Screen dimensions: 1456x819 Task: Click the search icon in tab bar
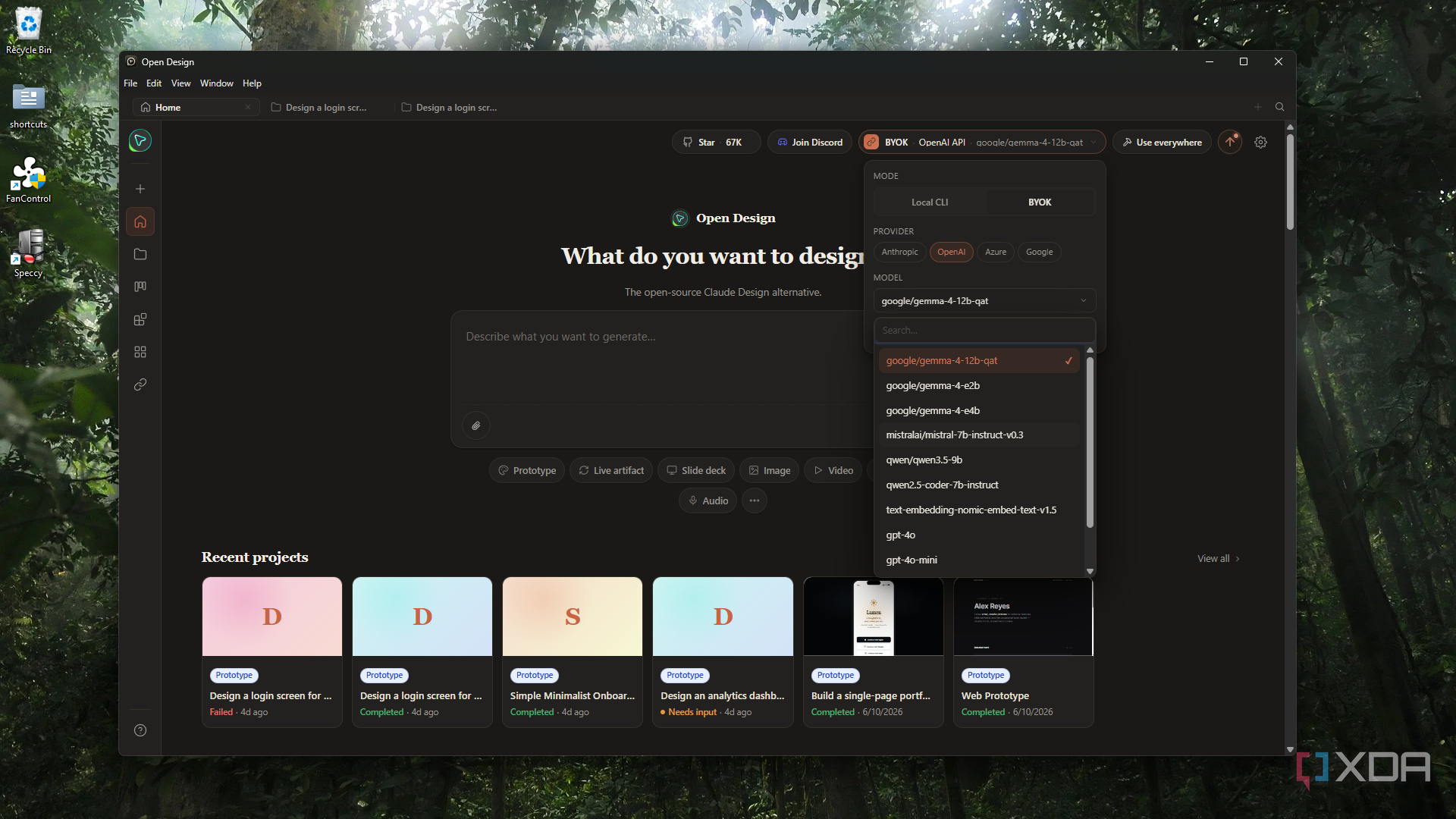(1280, 107)
